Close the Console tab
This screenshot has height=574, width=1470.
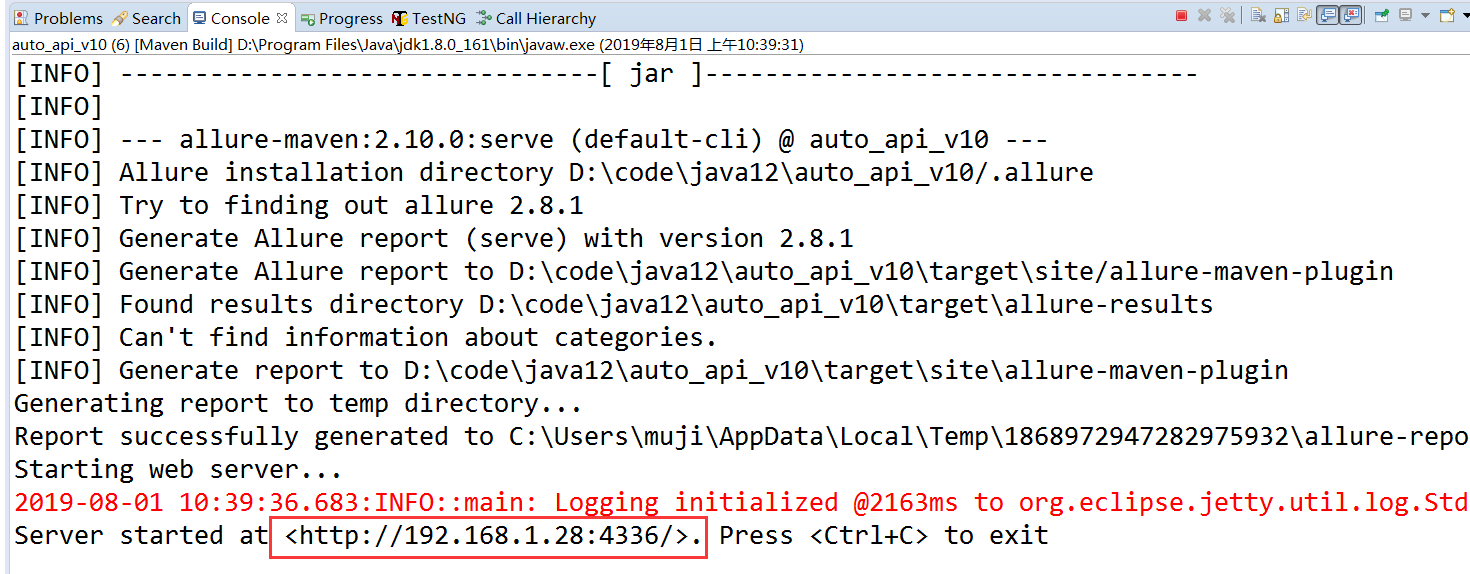pyautogui.click(x=282, y=17)
